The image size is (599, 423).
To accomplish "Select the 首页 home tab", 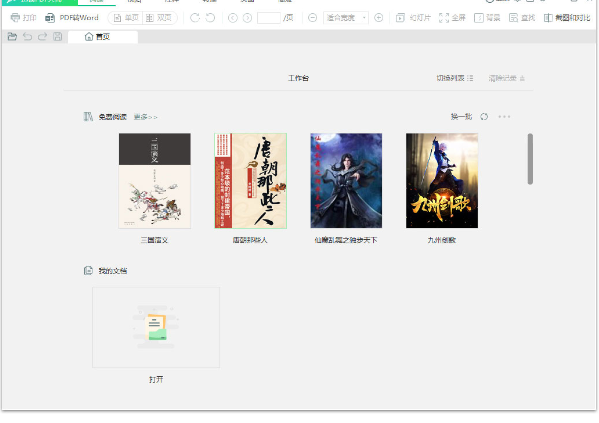I will click(103, 37).
